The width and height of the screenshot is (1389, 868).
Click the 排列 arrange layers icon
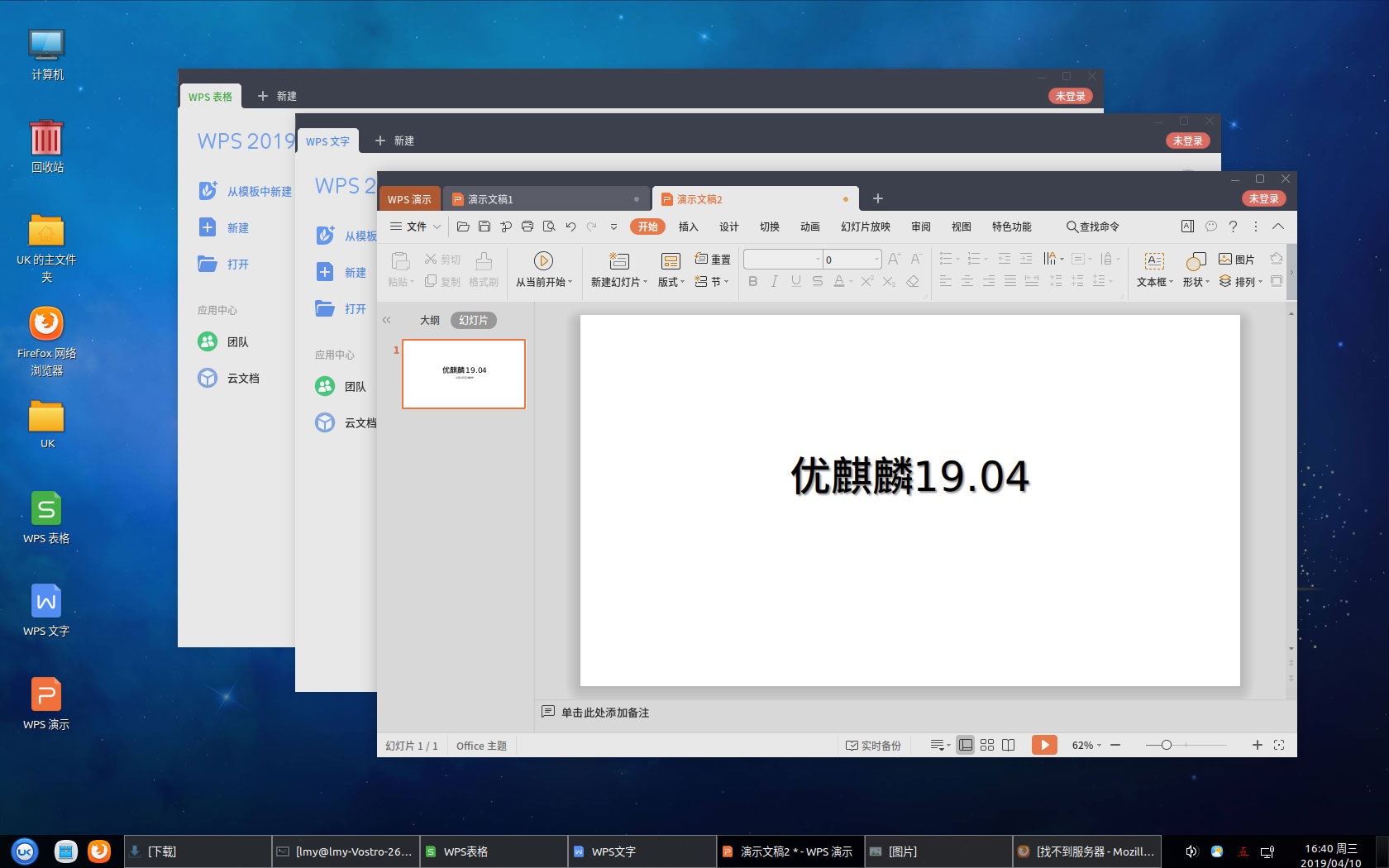(1224, 281)
